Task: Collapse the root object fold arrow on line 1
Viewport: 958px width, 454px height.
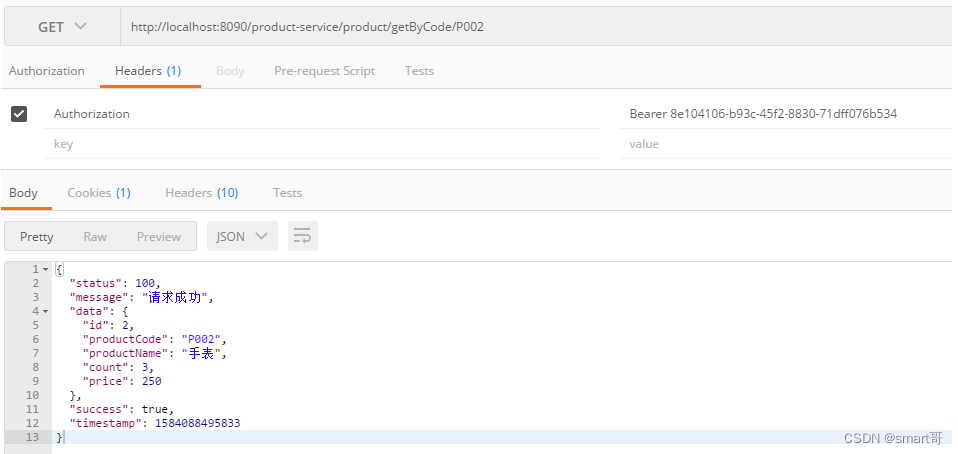Action: tap(45, 269)
